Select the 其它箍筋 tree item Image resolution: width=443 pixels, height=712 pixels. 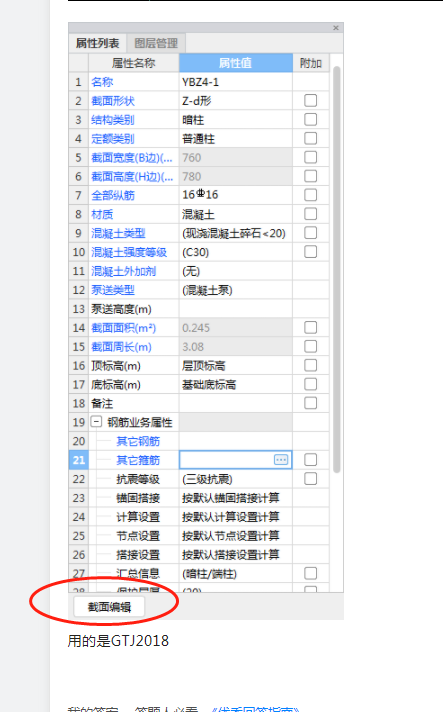[138, 460]
